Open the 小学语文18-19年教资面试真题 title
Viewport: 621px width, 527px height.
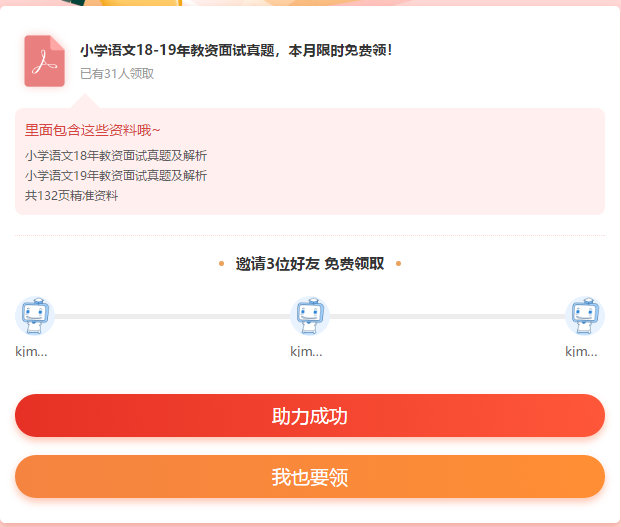pyautogui.click(x=236, y=50)
